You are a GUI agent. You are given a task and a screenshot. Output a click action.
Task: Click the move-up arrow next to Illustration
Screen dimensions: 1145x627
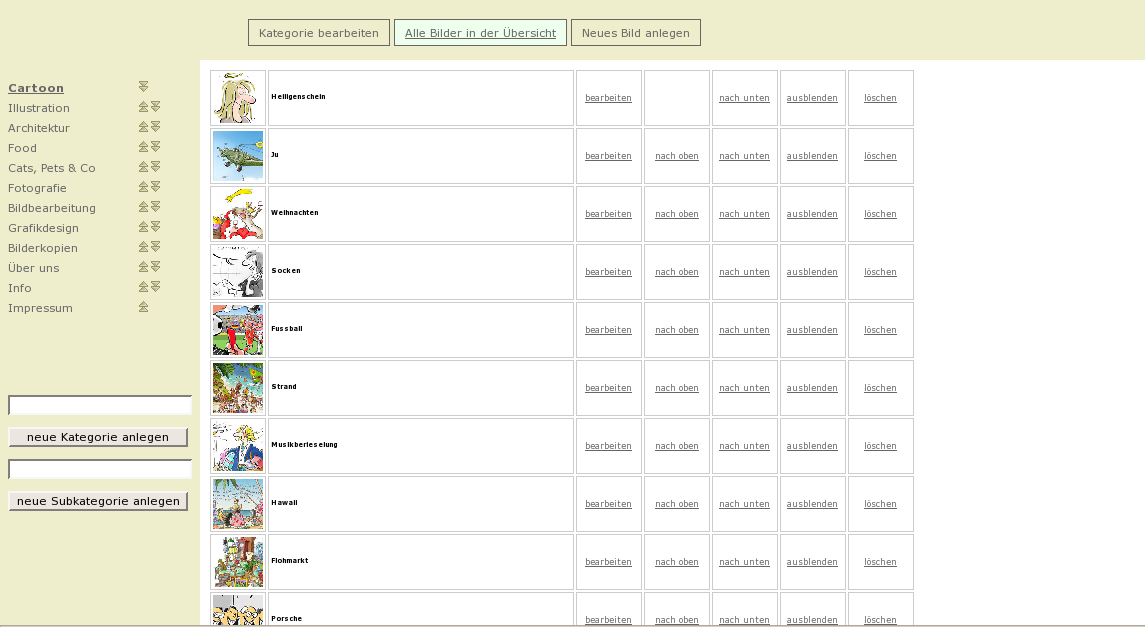pyautogui.click(x=143, y=107)
